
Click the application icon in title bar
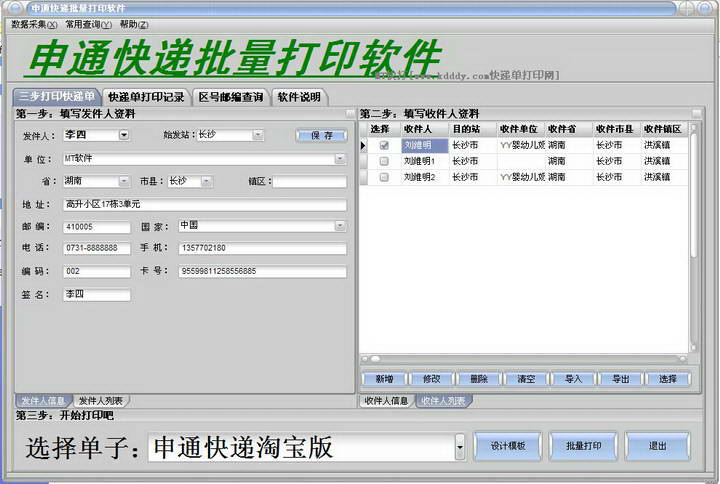(15, 8)
